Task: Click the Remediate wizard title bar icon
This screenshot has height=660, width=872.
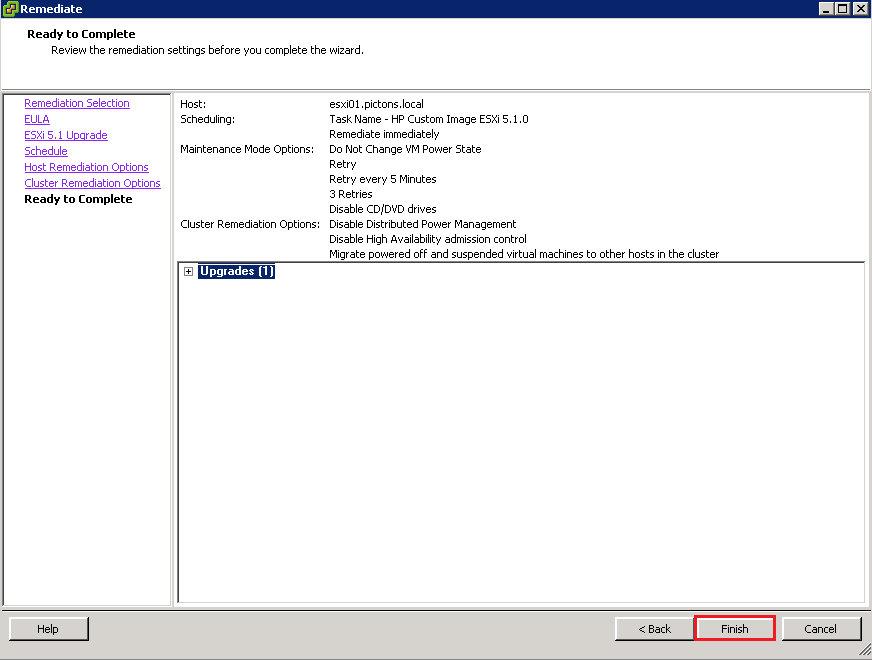Action: [10, 9]
